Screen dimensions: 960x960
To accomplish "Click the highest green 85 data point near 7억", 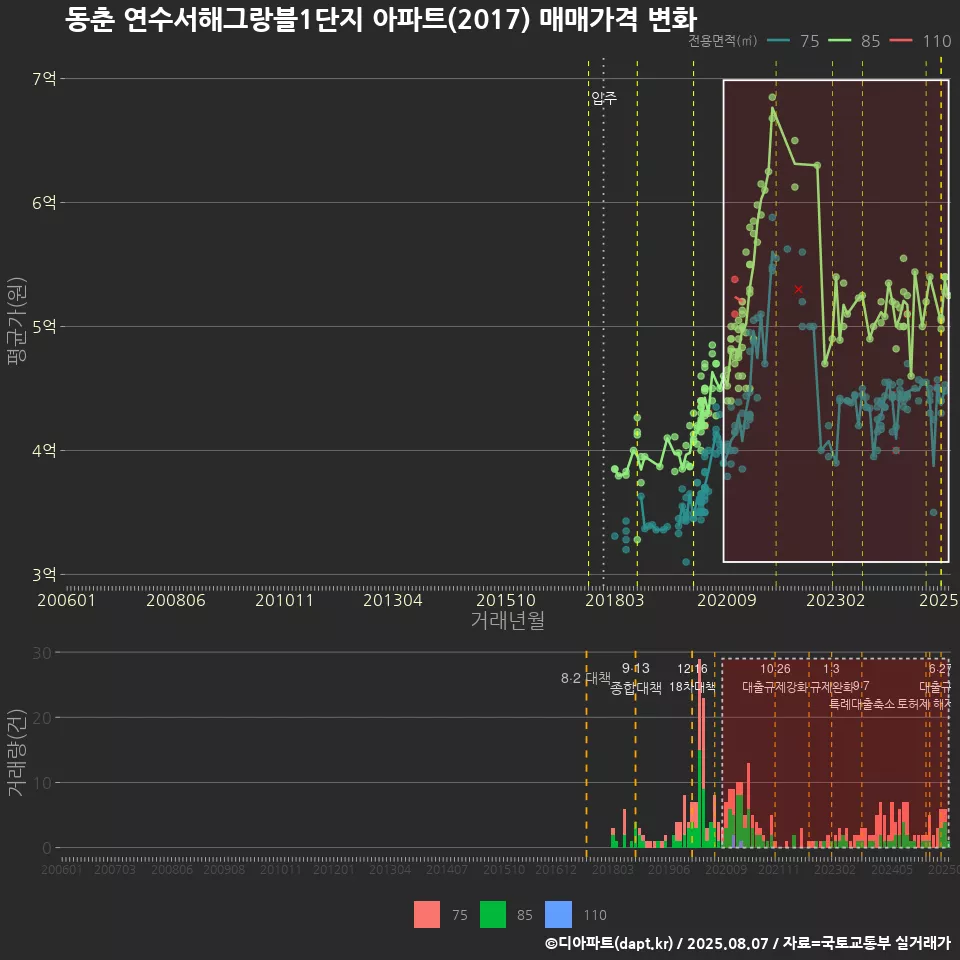I will (x=773, y=97).
